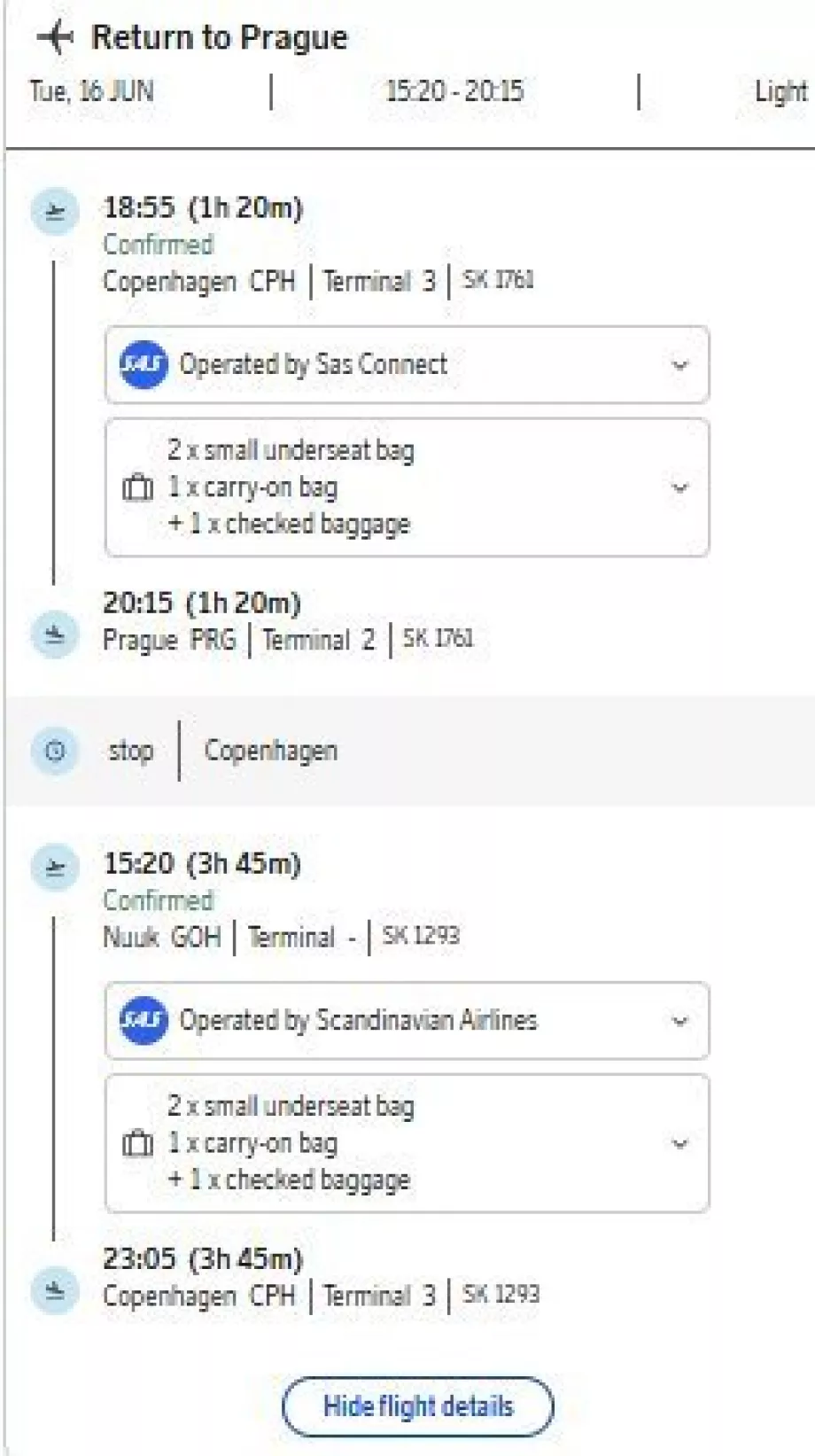Click flight number SK 1761 at Copenhagen departure
Viewport: 815px width, 1456px height.
[x=498, y=280]
